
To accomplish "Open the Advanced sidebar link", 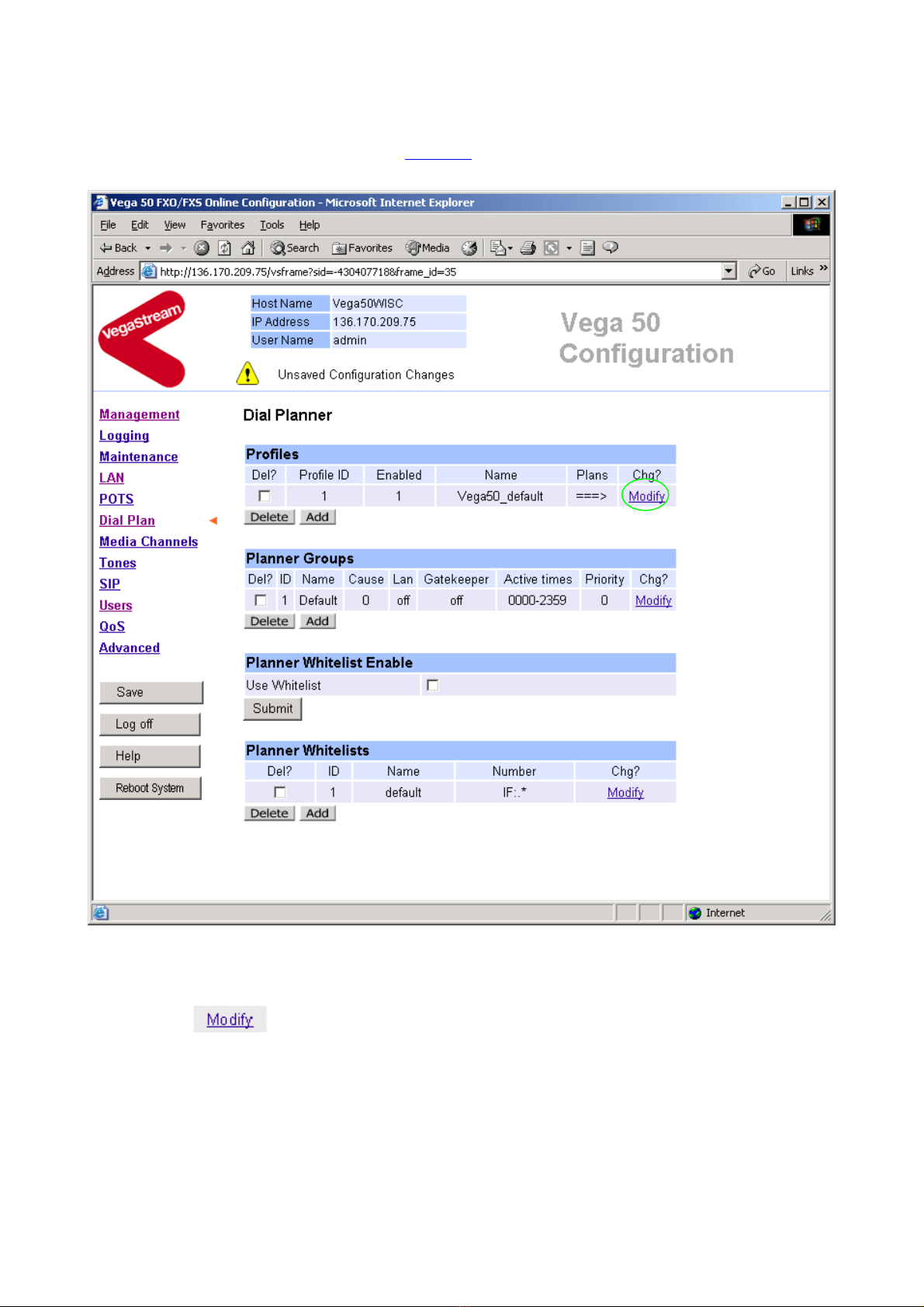I will coord(130,648).
